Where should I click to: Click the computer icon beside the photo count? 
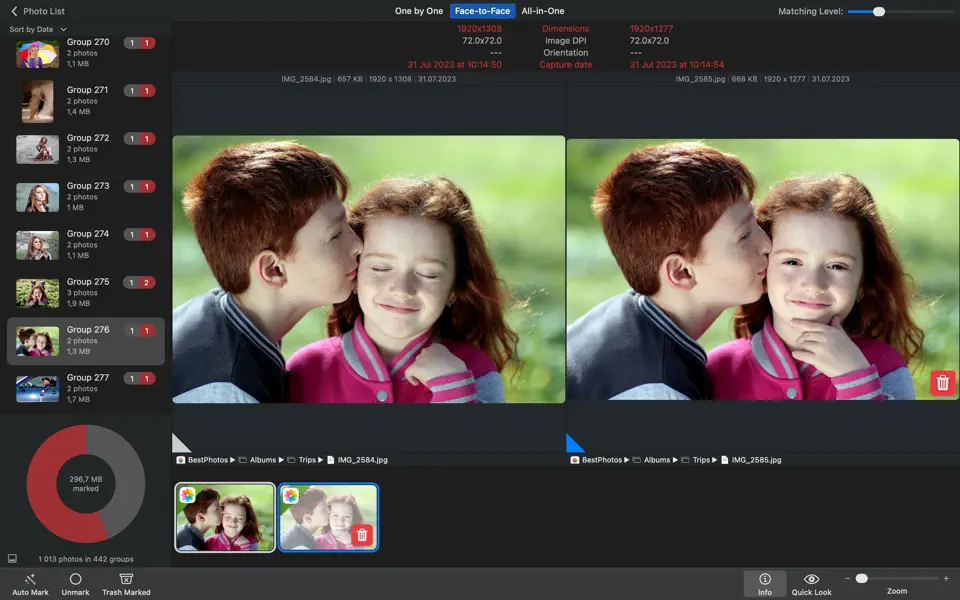[x=13, y=559]
